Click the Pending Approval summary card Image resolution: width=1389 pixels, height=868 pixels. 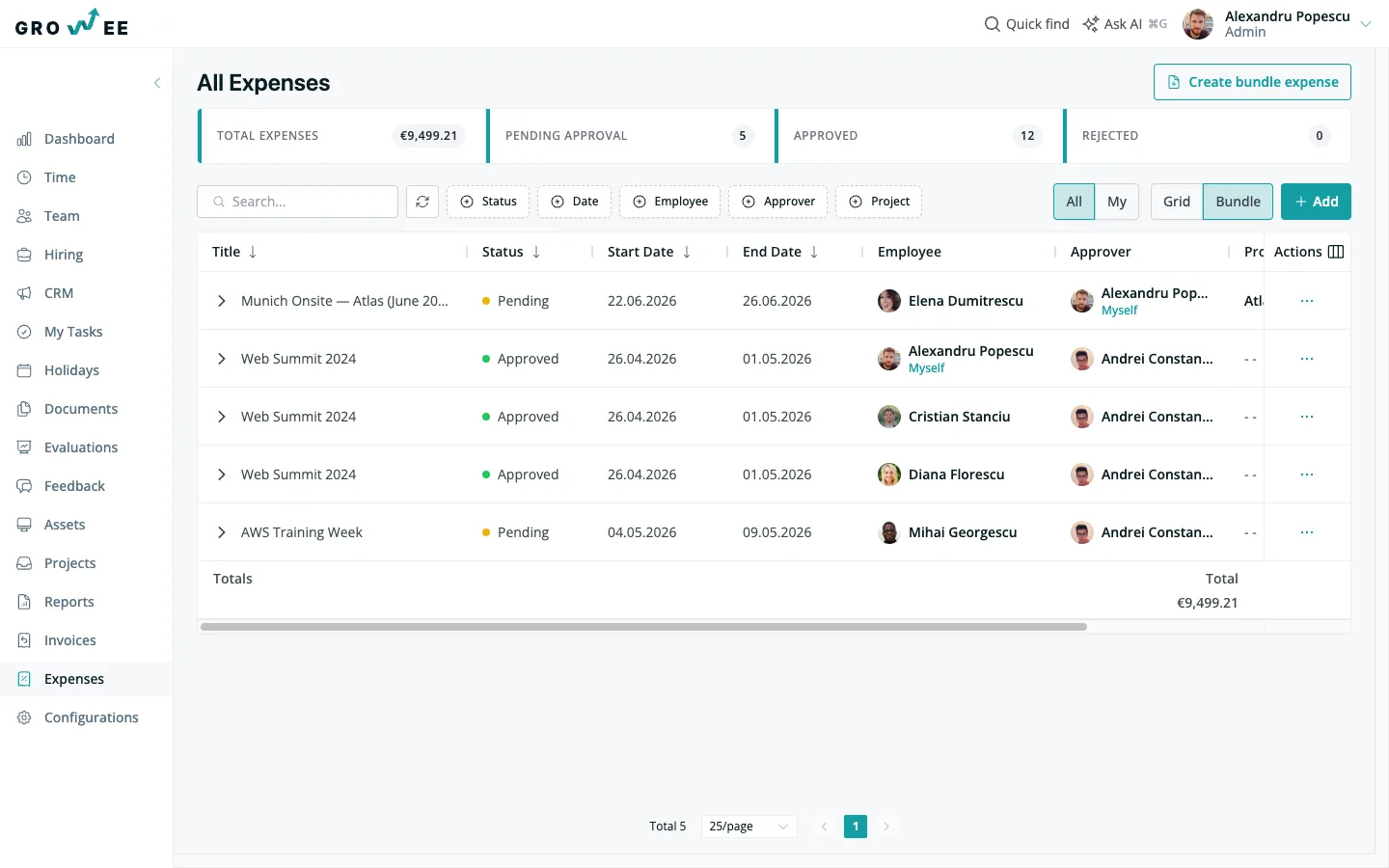click(x=630, y=136)
